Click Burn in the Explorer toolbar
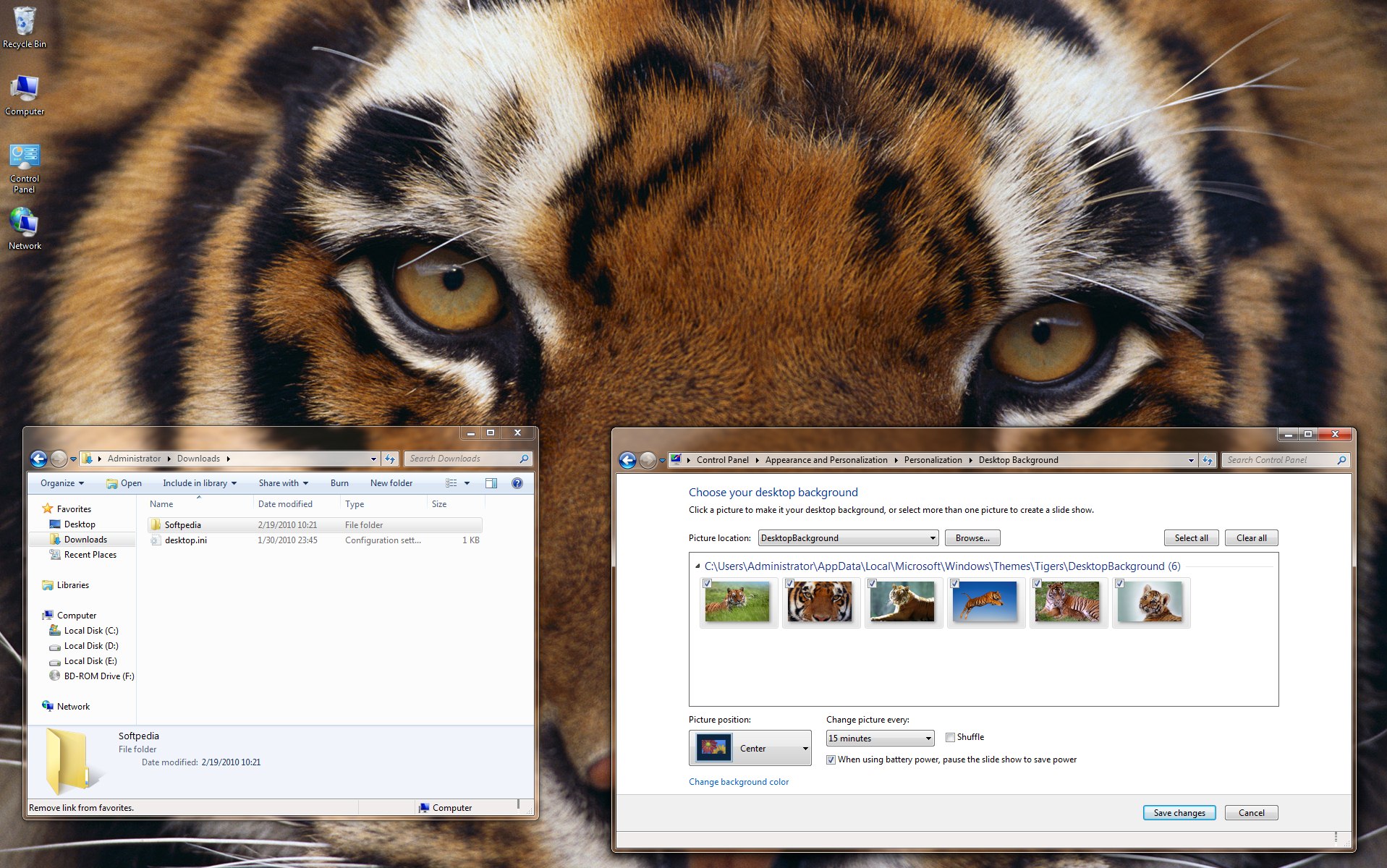The width and height of the screenshot is (1387, 868). pyautogui.click(x=339, y=483)
